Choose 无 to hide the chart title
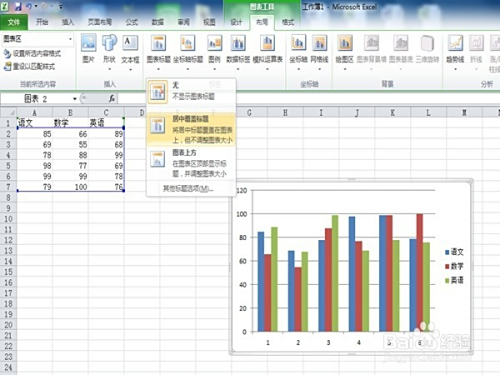Image resolution: width=500 pixels, height=375 pixels. coord(191,92)
